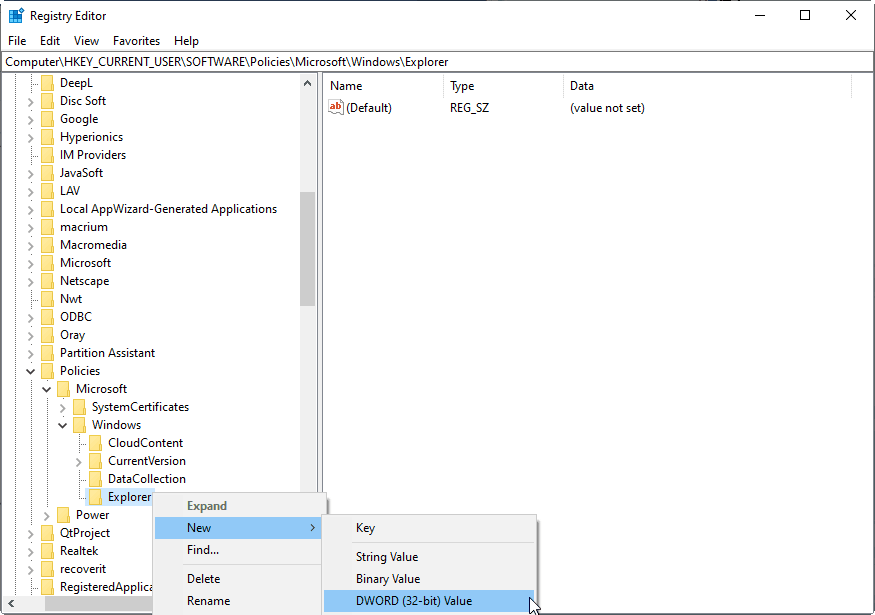Expand the SystemCertificates tree node
Image resolution: width=875 pixels, height=615 pixels.
62,407
